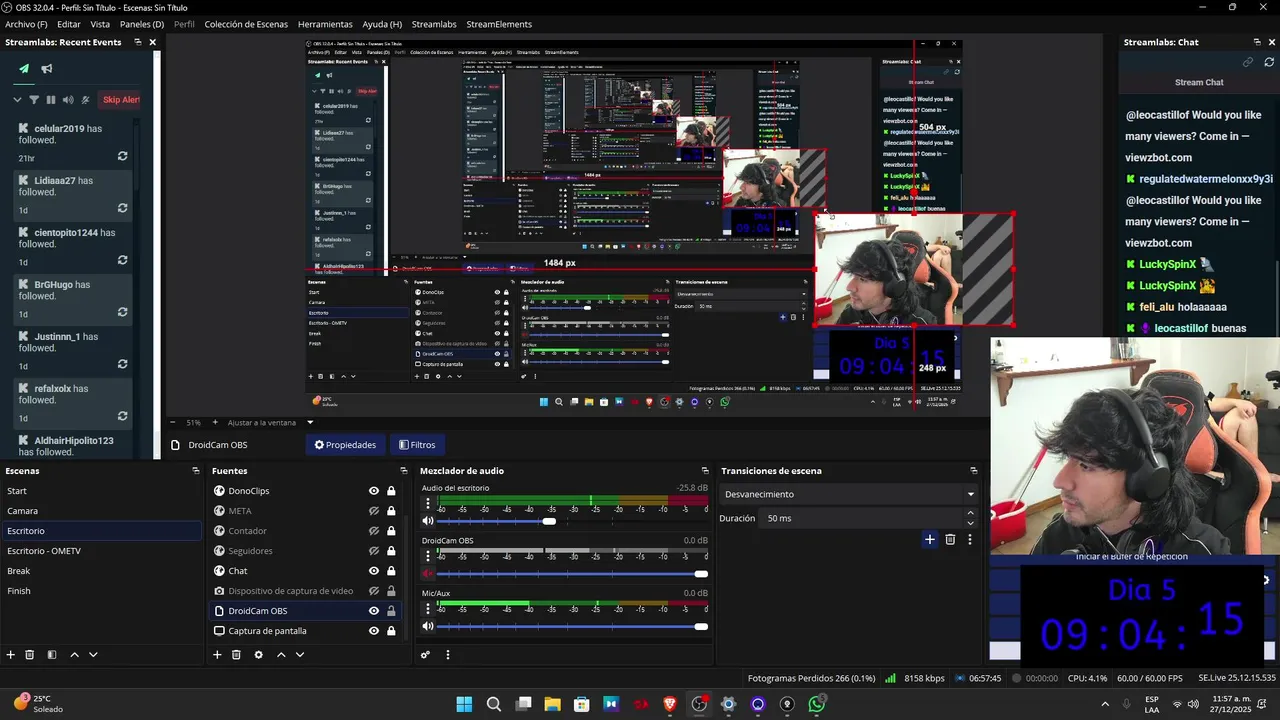The height and width of the screenshot is (720, 1280).
Task: Hide the DonoClips source
Action: [374, 491]
